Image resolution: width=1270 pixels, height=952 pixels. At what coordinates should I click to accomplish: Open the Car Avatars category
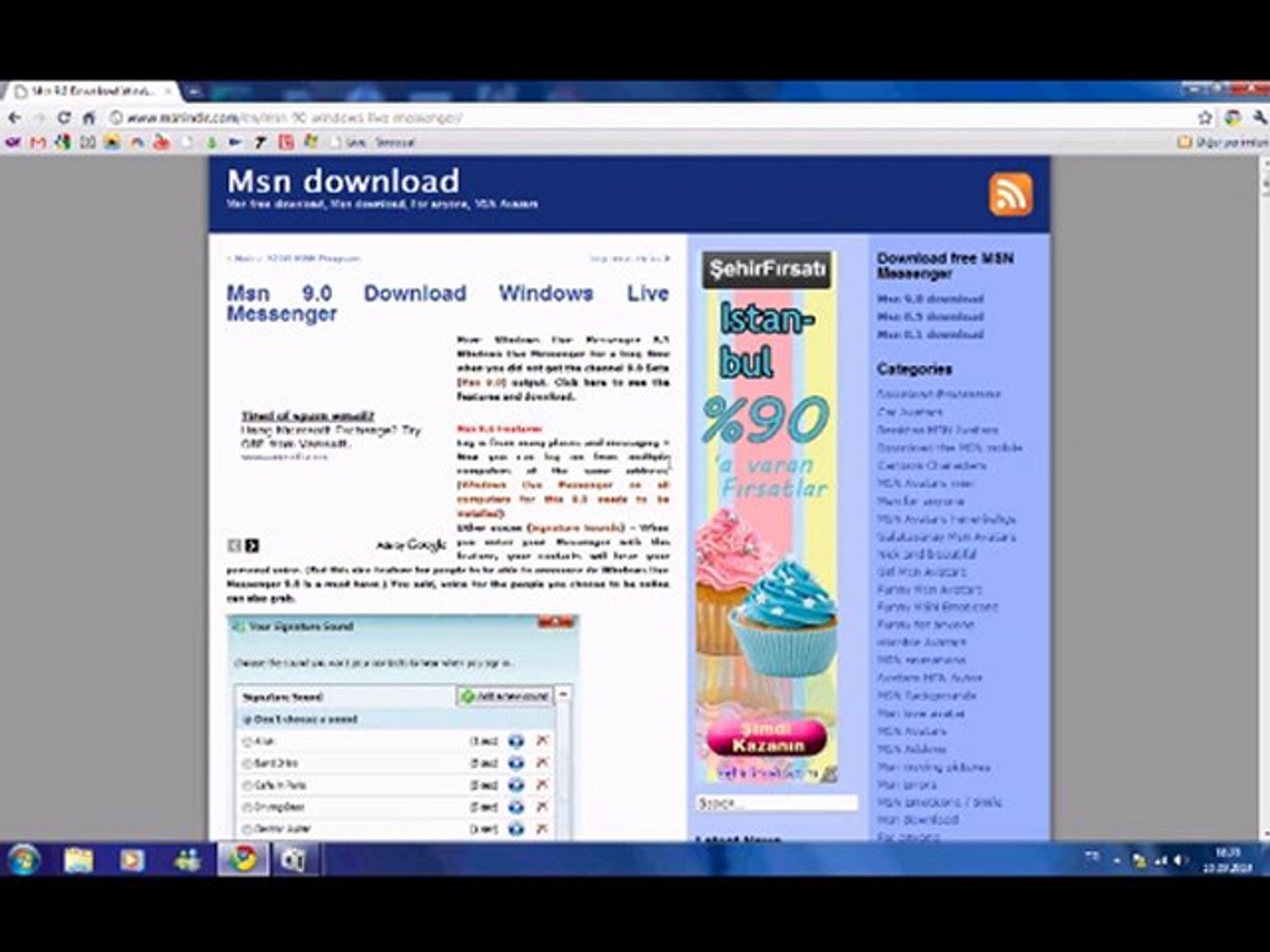[909, 412]
